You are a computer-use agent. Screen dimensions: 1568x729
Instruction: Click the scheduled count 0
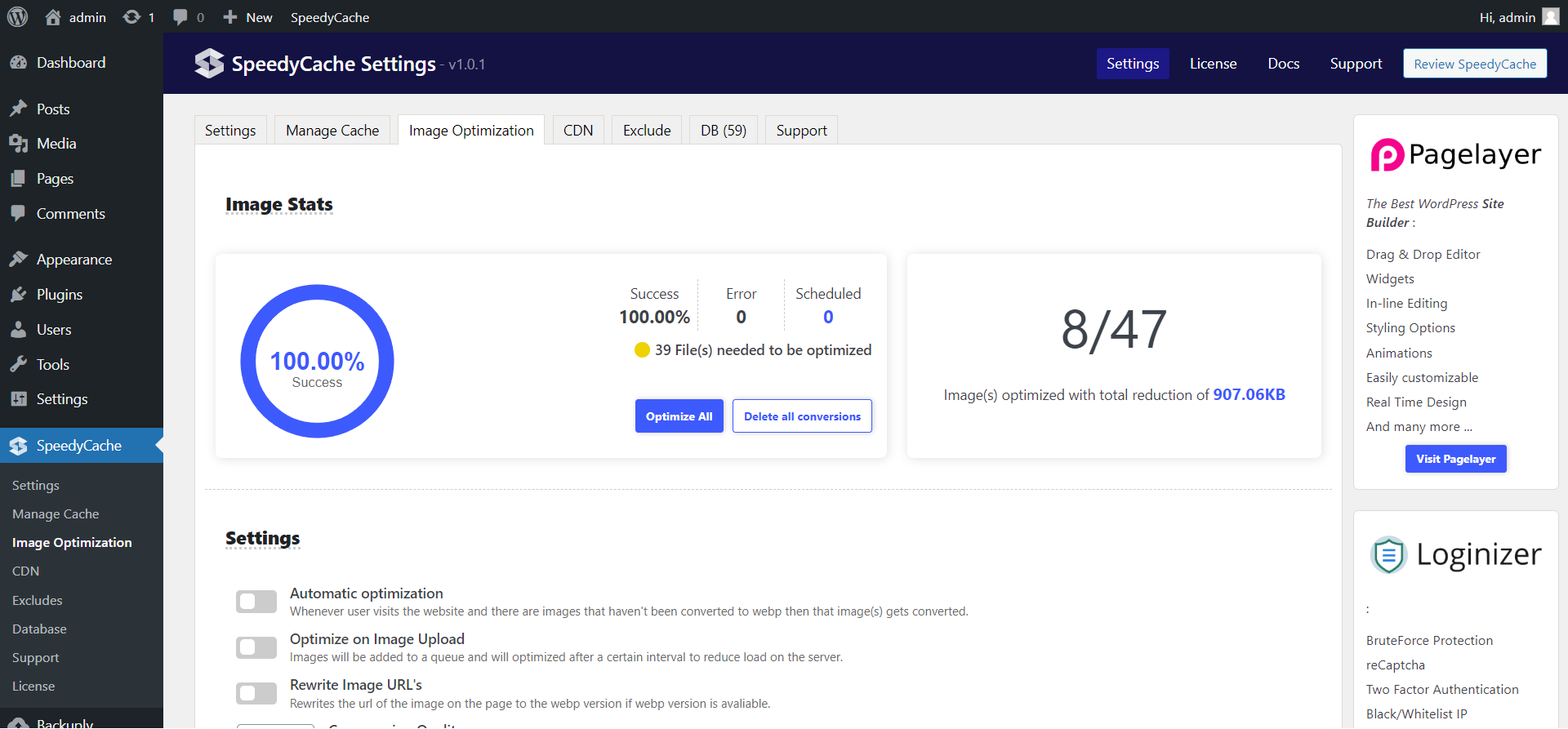[x=828, y=317]
